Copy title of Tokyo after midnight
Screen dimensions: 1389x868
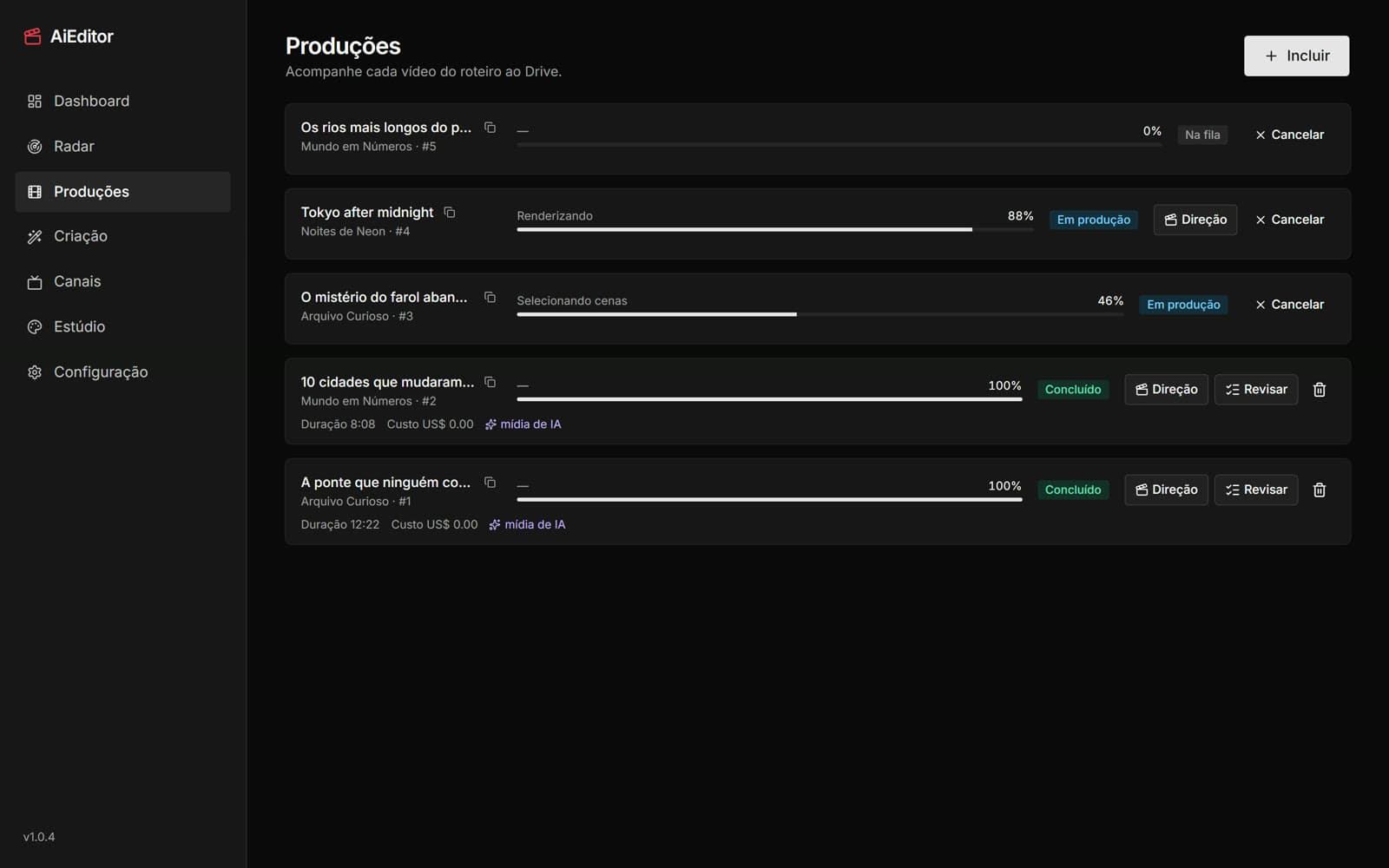tap(450, 213)
